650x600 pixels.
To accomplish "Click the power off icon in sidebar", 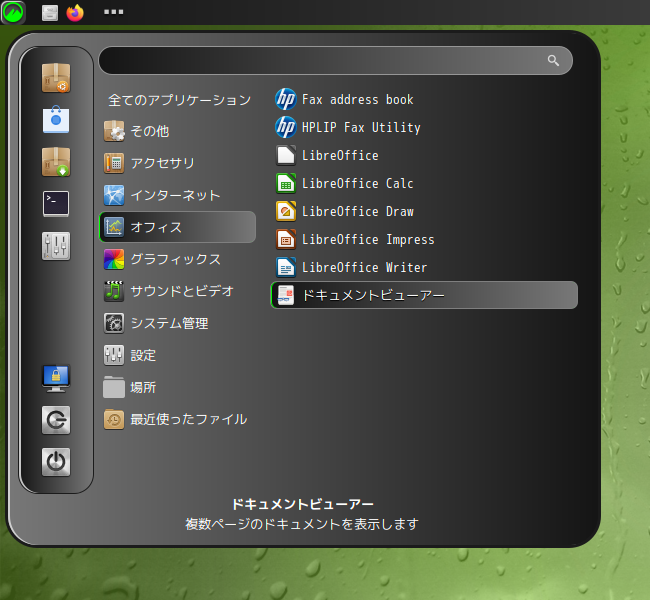I will click(56, 462).
